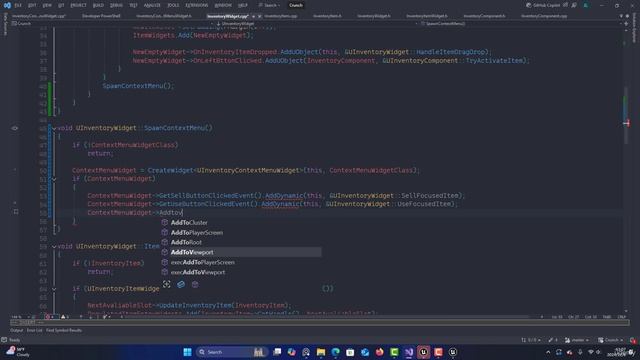Click the pending changes pencil icon in status bar
Screen dimensions: 640x360
(x=553, y=340)
